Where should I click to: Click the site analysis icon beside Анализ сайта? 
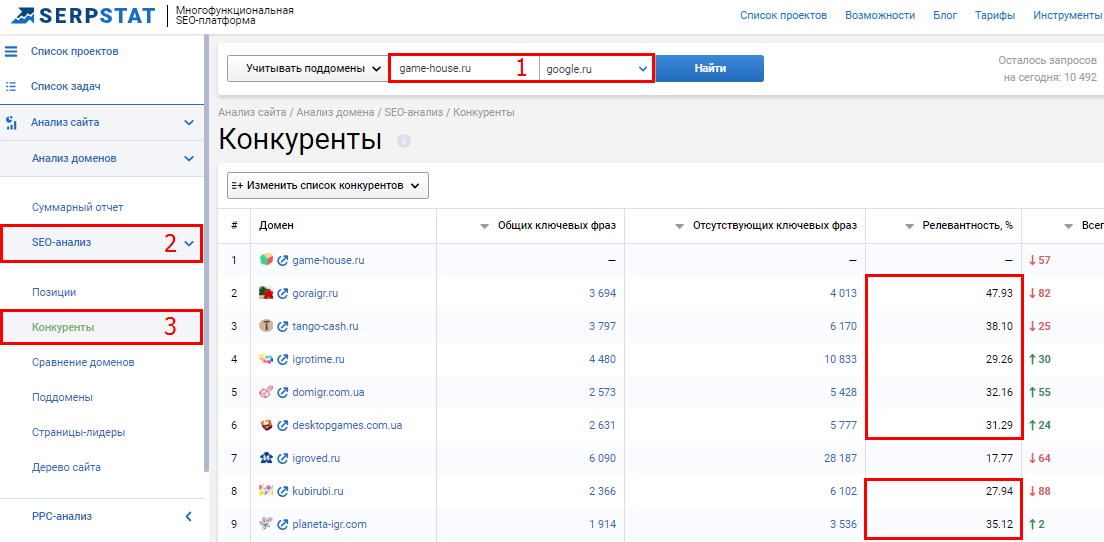(11, 122)
